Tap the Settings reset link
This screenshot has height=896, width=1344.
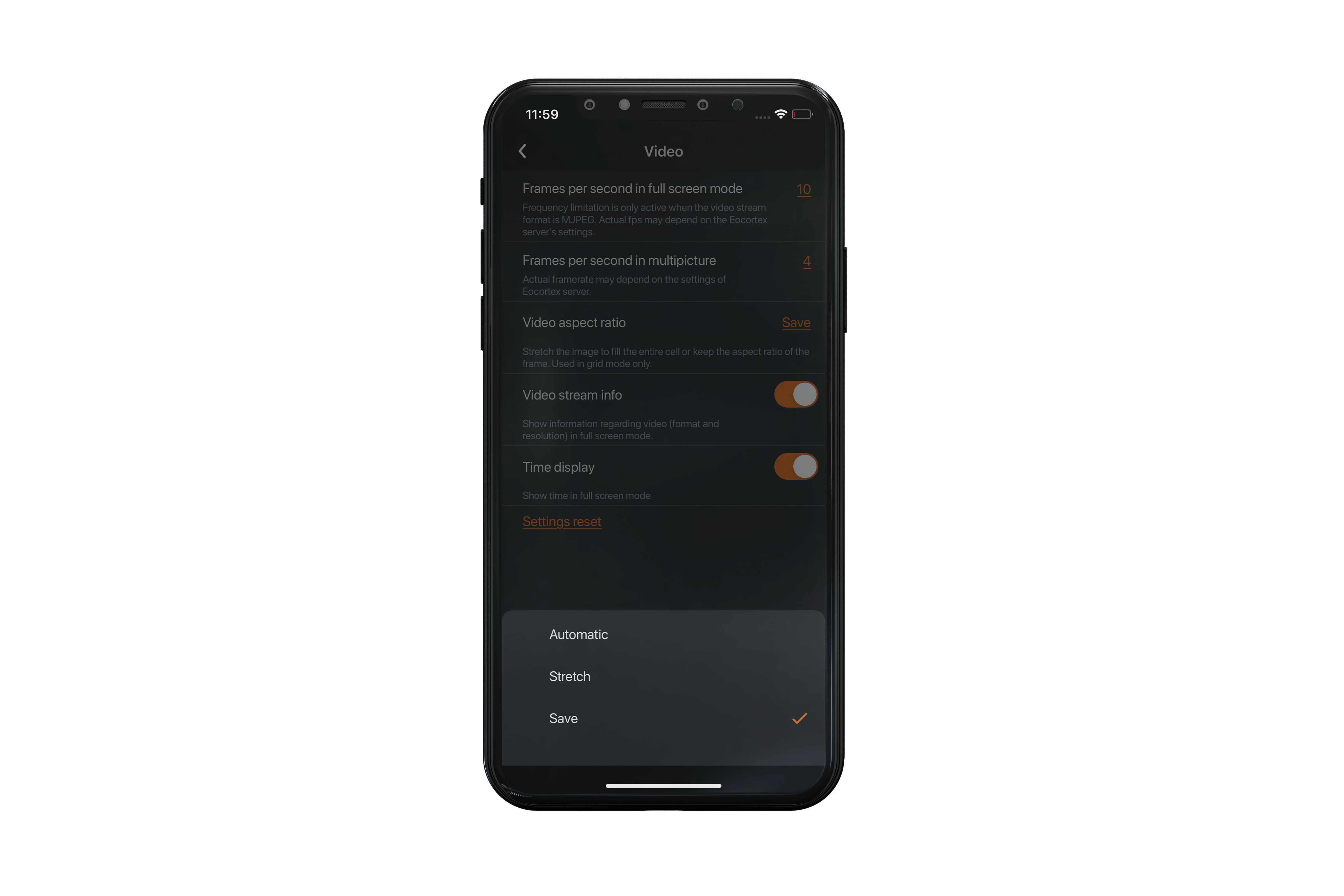[x=562, y=521]
